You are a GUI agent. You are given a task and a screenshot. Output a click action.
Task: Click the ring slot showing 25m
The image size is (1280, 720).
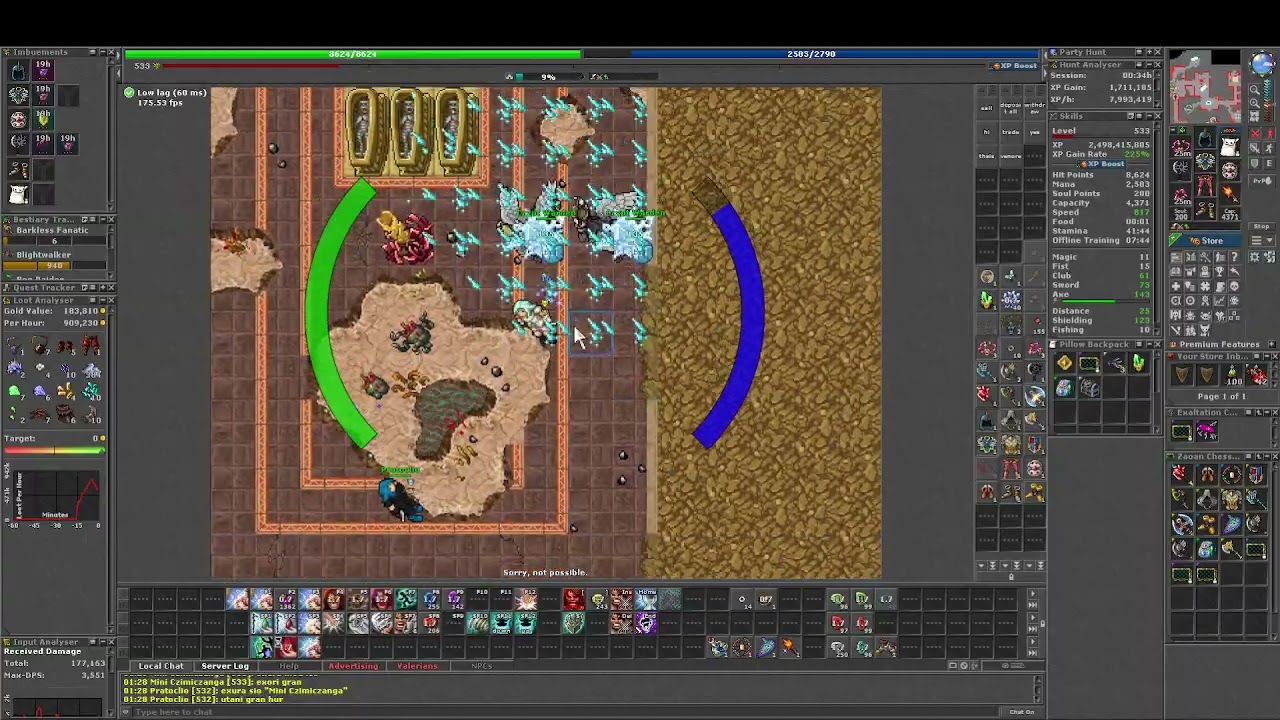tap(1180, 195)
